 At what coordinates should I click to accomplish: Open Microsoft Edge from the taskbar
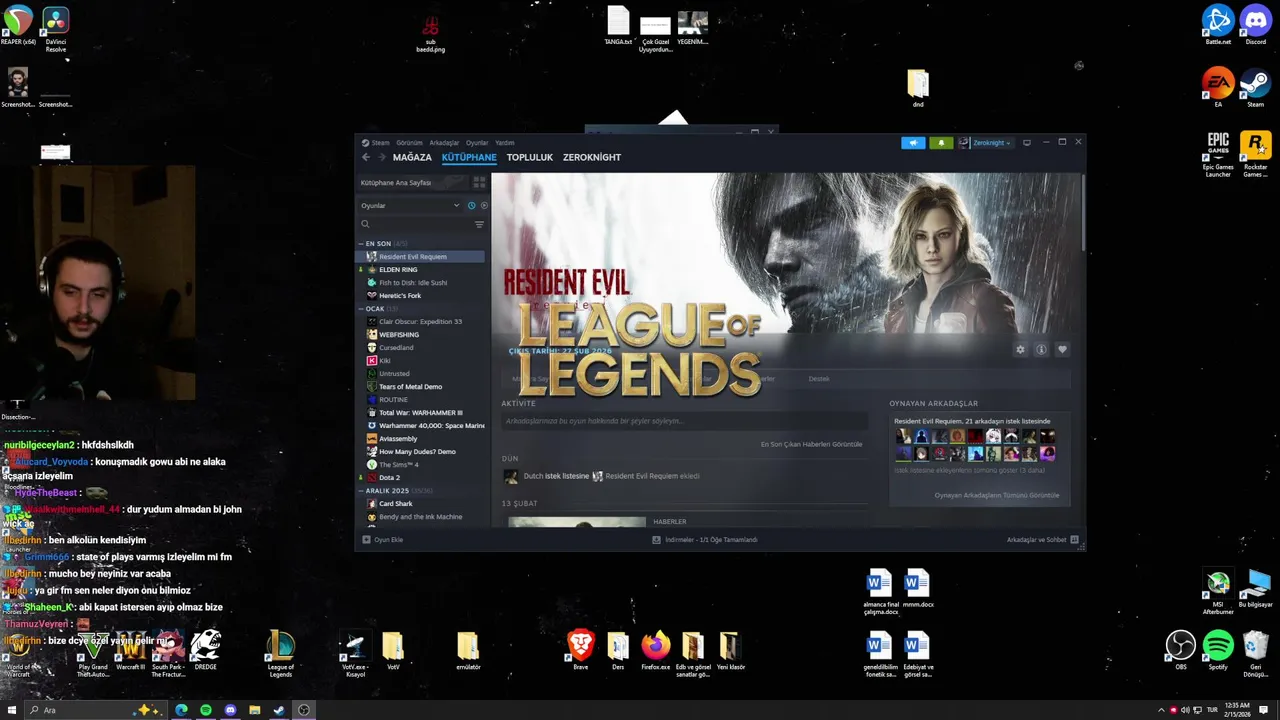[181, 710]
